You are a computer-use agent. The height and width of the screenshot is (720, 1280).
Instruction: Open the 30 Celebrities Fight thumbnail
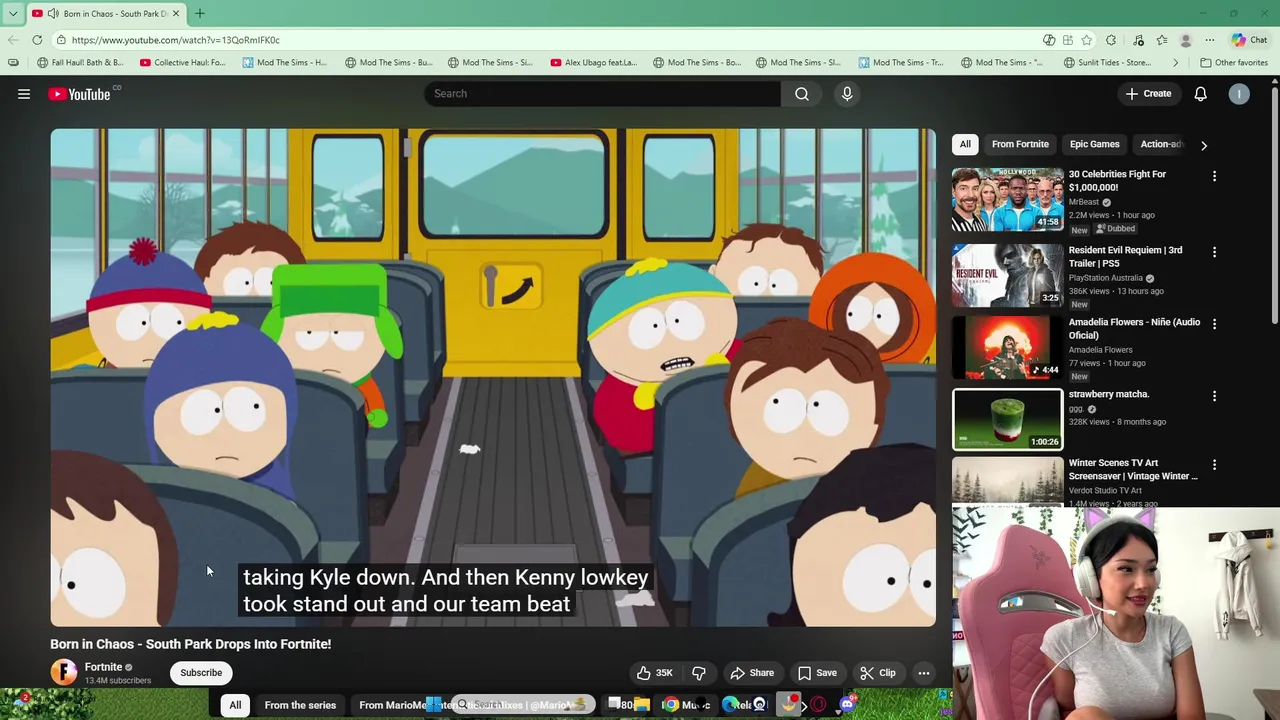tap(1007, 200)
